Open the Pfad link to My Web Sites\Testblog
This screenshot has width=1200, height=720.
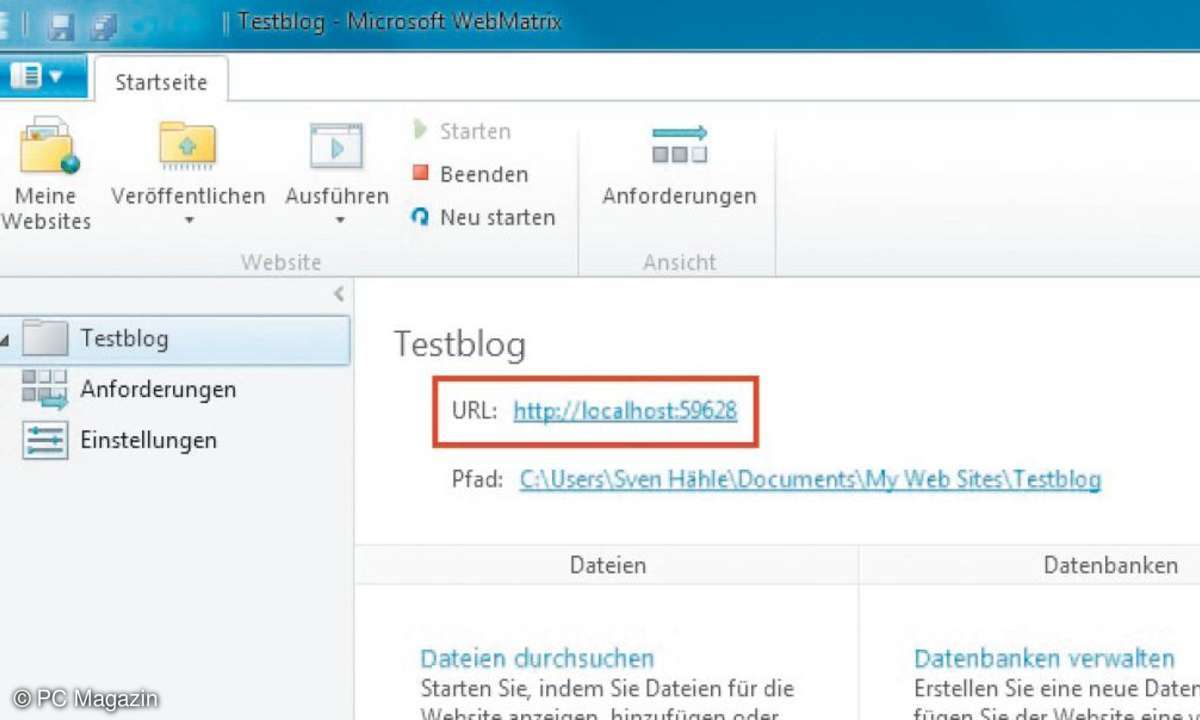(x=810, y=480)
